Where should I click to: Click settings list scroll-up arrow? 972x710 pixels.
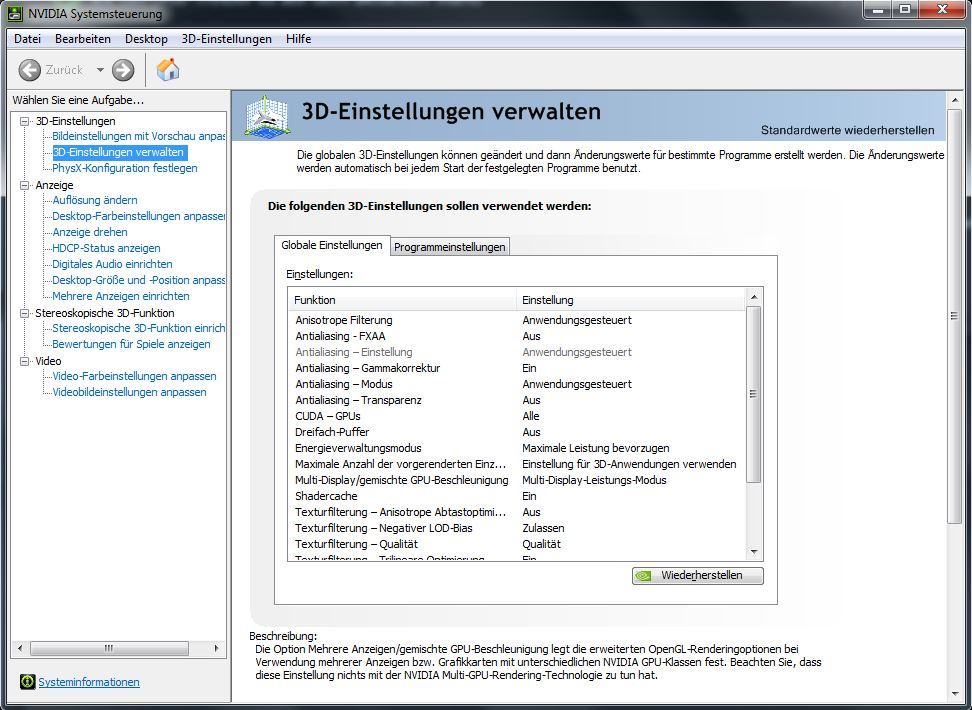pyautogui.click(x=754, y=298)
